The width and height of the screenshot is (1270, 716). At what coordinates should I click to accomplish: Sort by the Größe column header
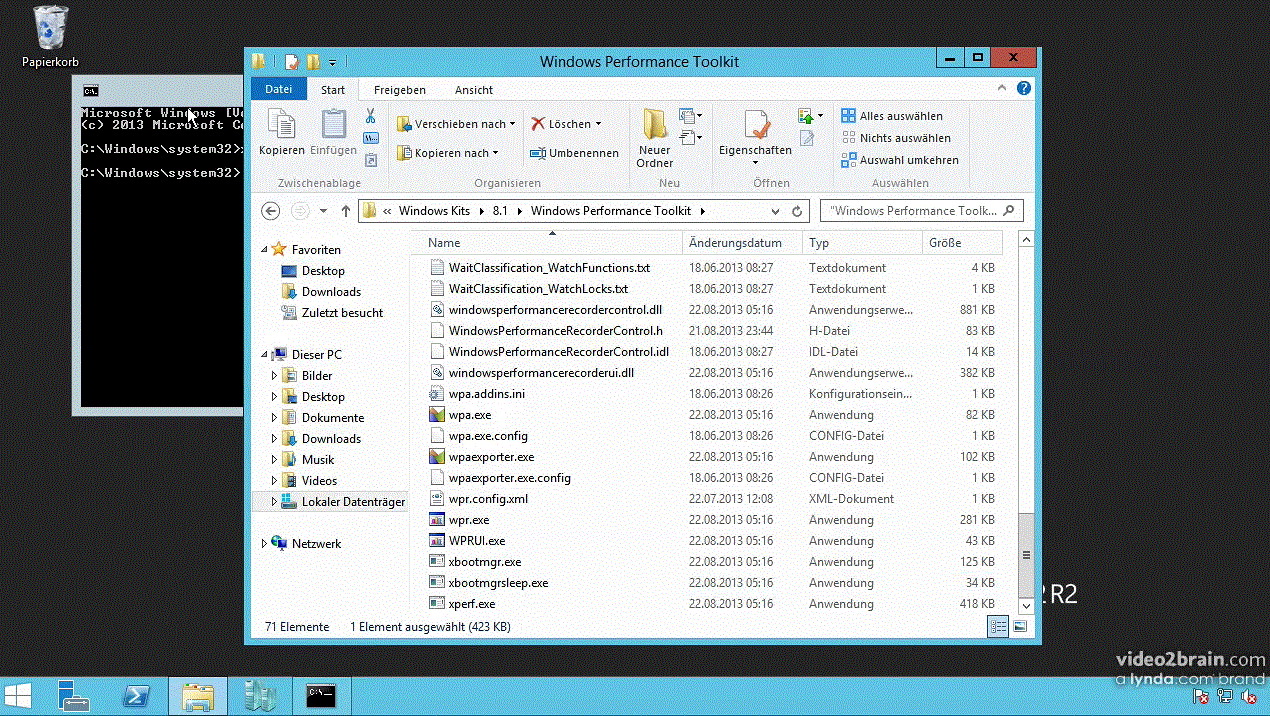(x=962, y=243)
